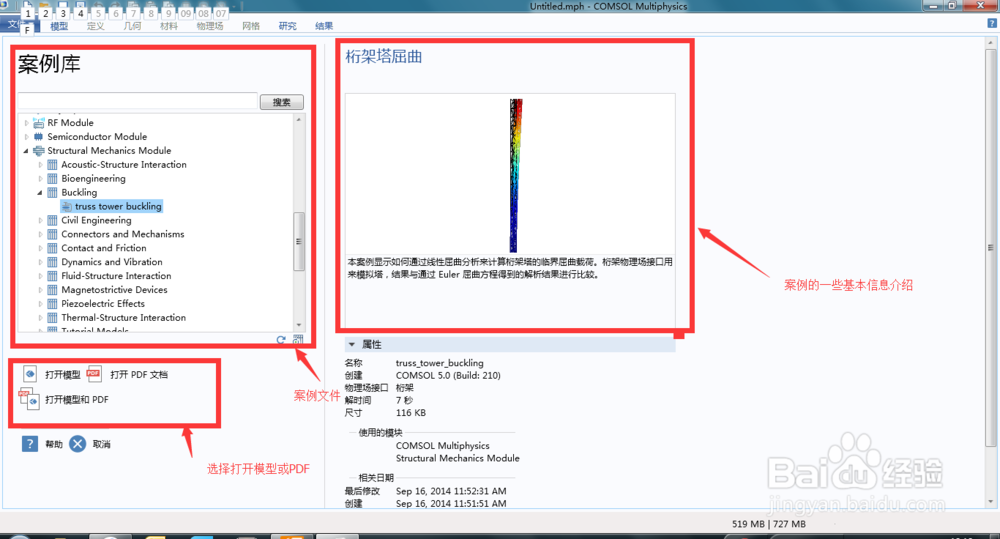Expand the Dynamics and Vibration folder
The image size is (1000, 539).
point(40,262)
